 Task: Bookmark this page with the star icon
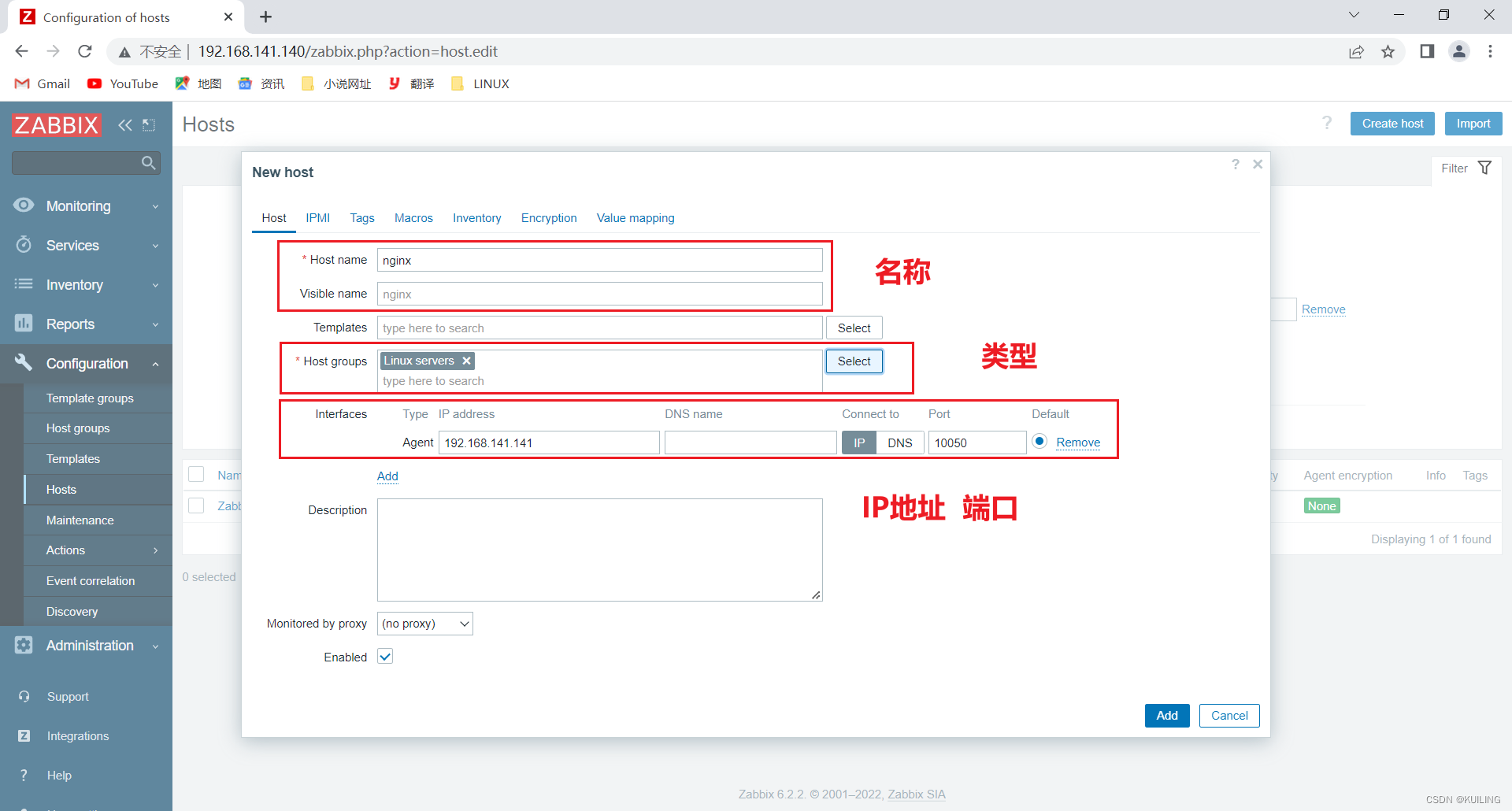click(x=1388, y=52)
